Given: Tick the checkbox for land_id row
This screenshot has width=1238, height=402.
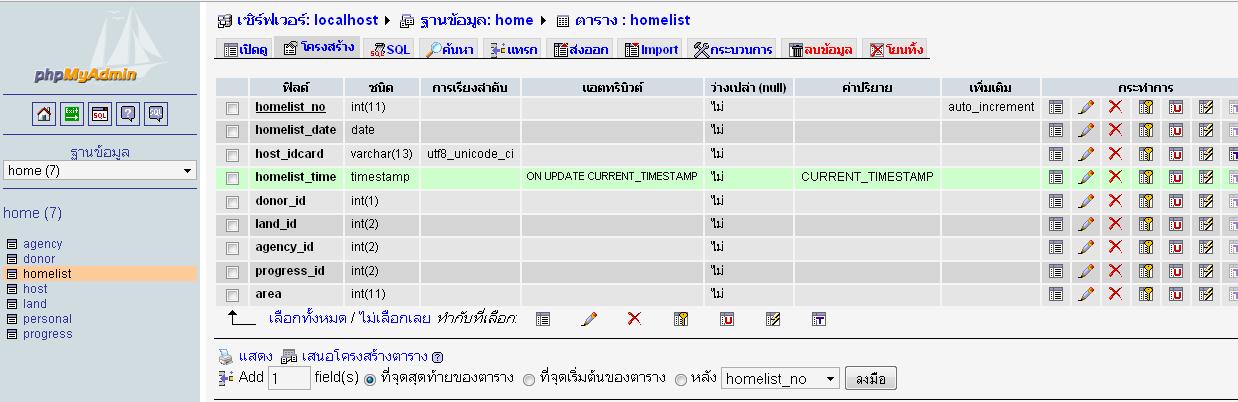Looking at the screenshot, I should pos(232,225).
